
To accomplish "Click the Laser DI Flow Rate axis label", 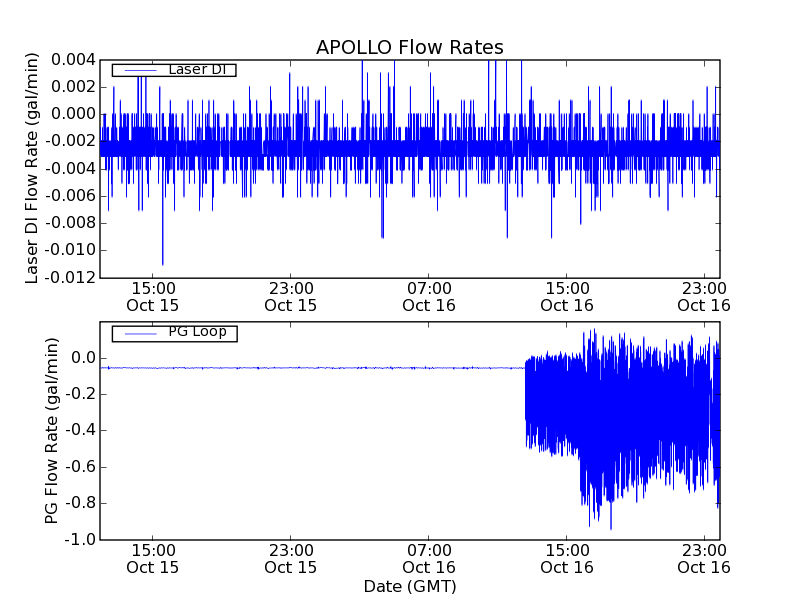I will [32, 168].
